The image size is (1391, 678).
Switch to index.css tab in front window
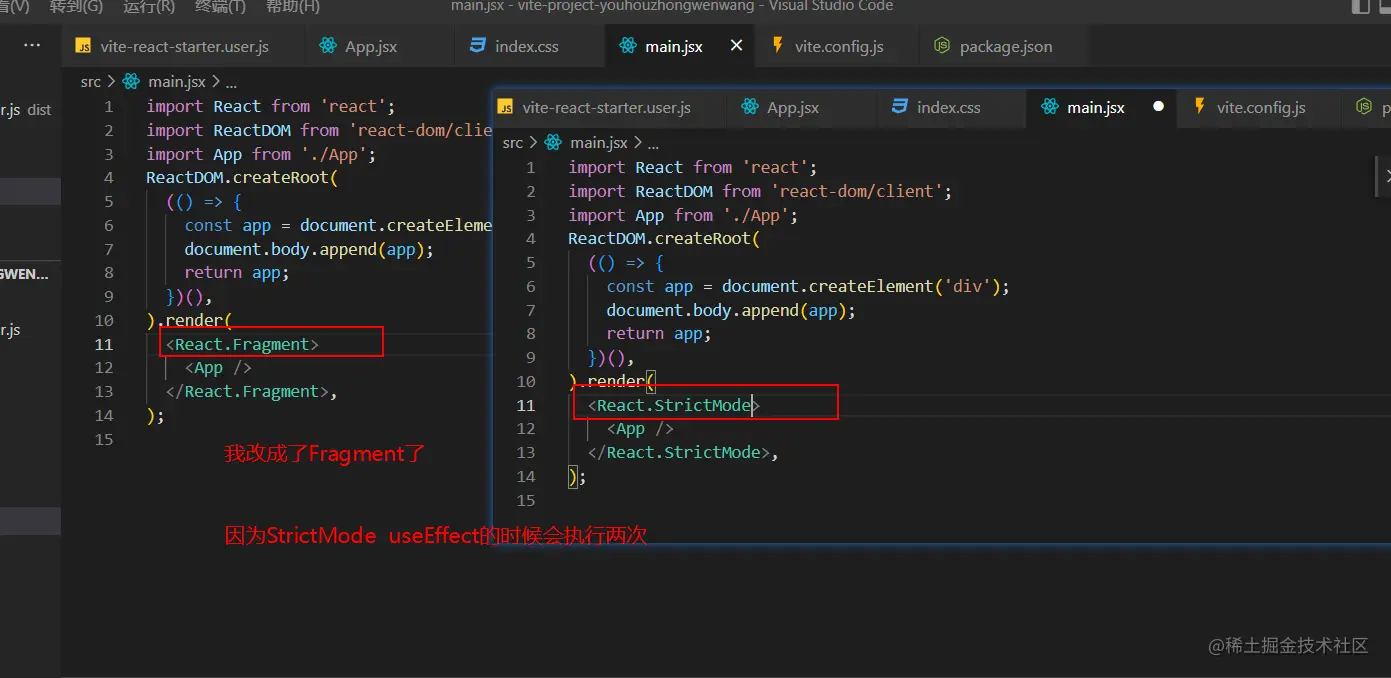948,107
